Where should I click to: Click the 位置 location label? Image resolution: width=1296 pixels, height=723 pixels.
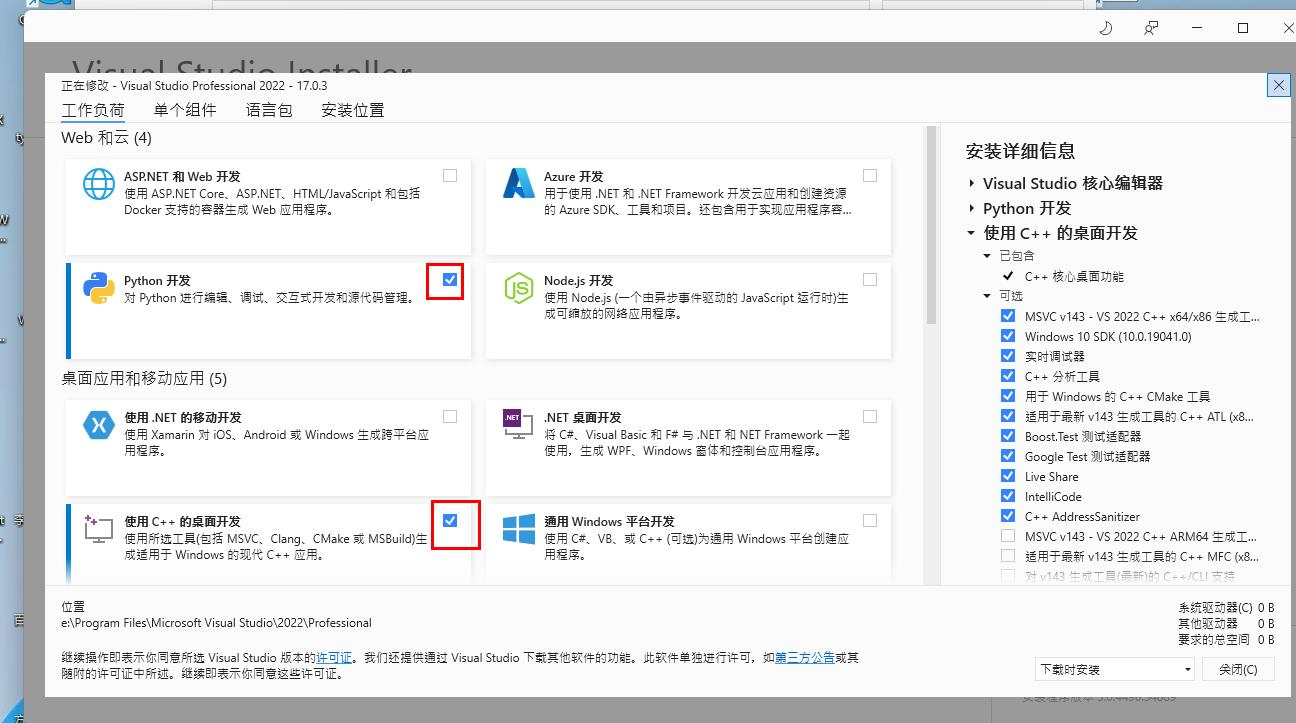pyautogui.click(x=73, y=607)
